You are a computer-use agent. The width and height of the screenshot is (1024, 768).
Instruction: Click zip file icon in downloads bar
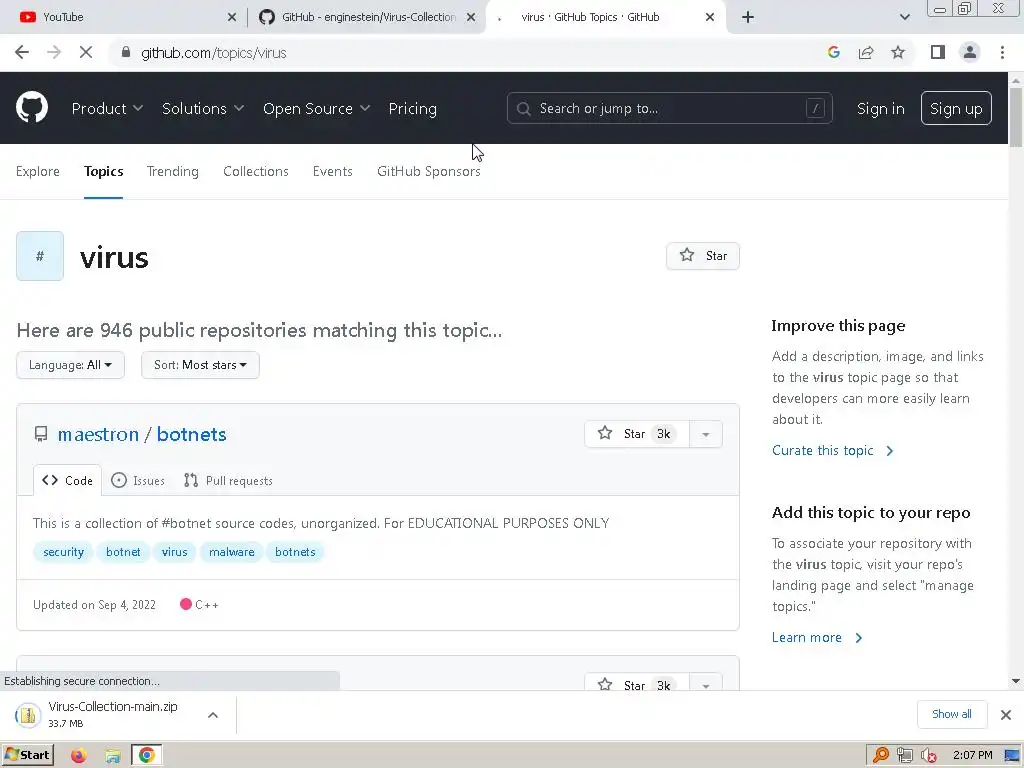coord(27,715)
